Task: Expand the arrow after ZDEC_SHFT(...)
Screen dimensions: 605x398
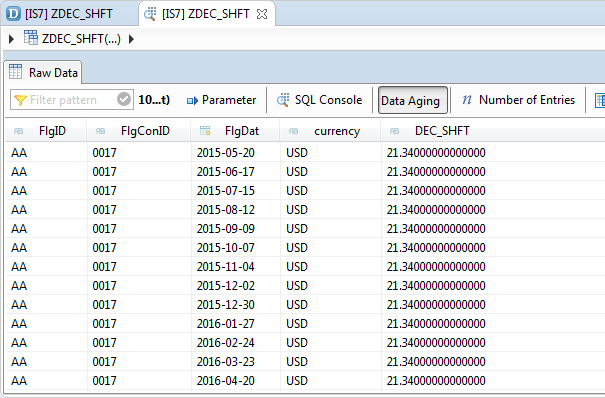Action: [131, 39]
